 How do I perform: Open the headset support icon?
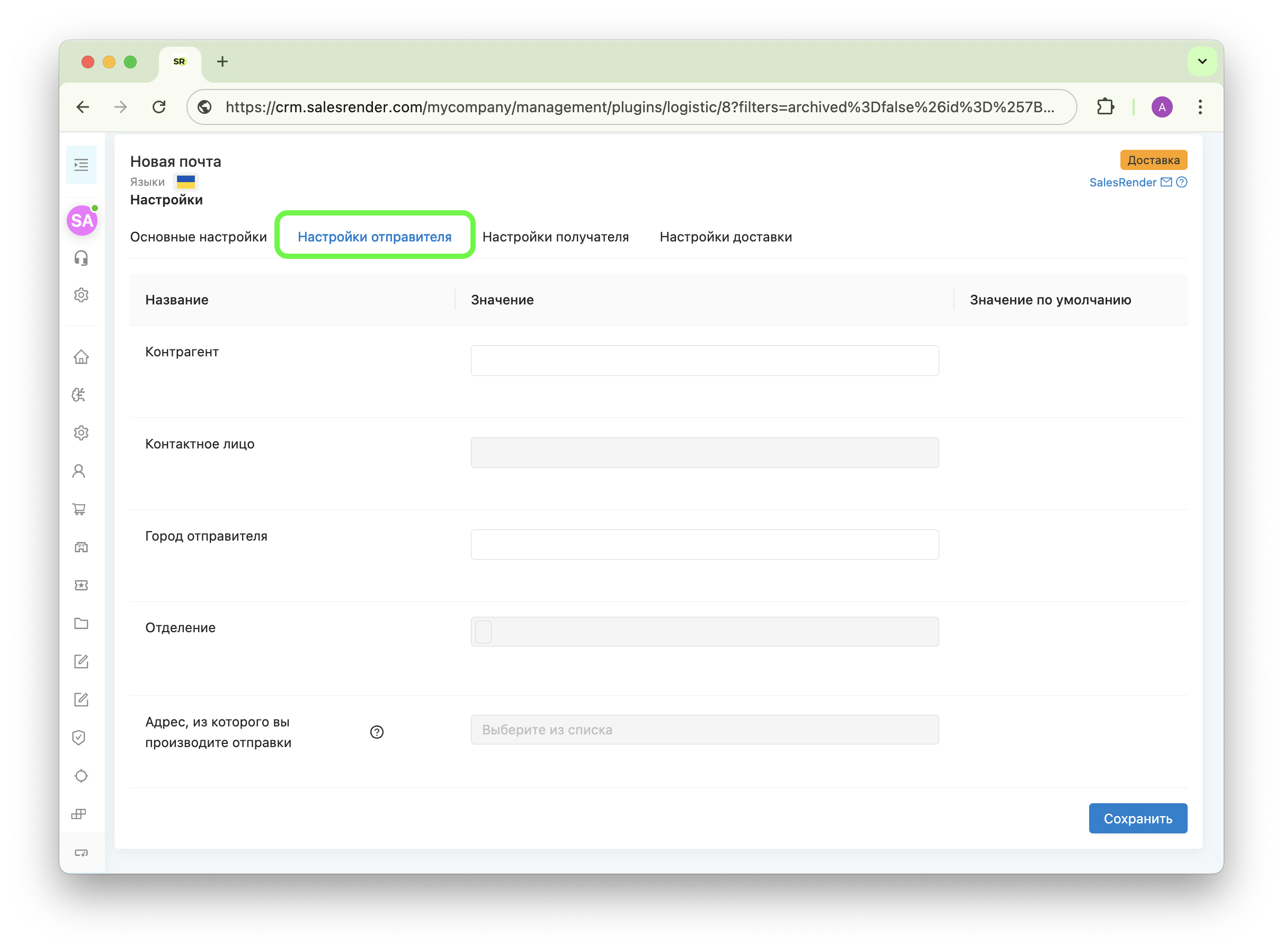81,258
